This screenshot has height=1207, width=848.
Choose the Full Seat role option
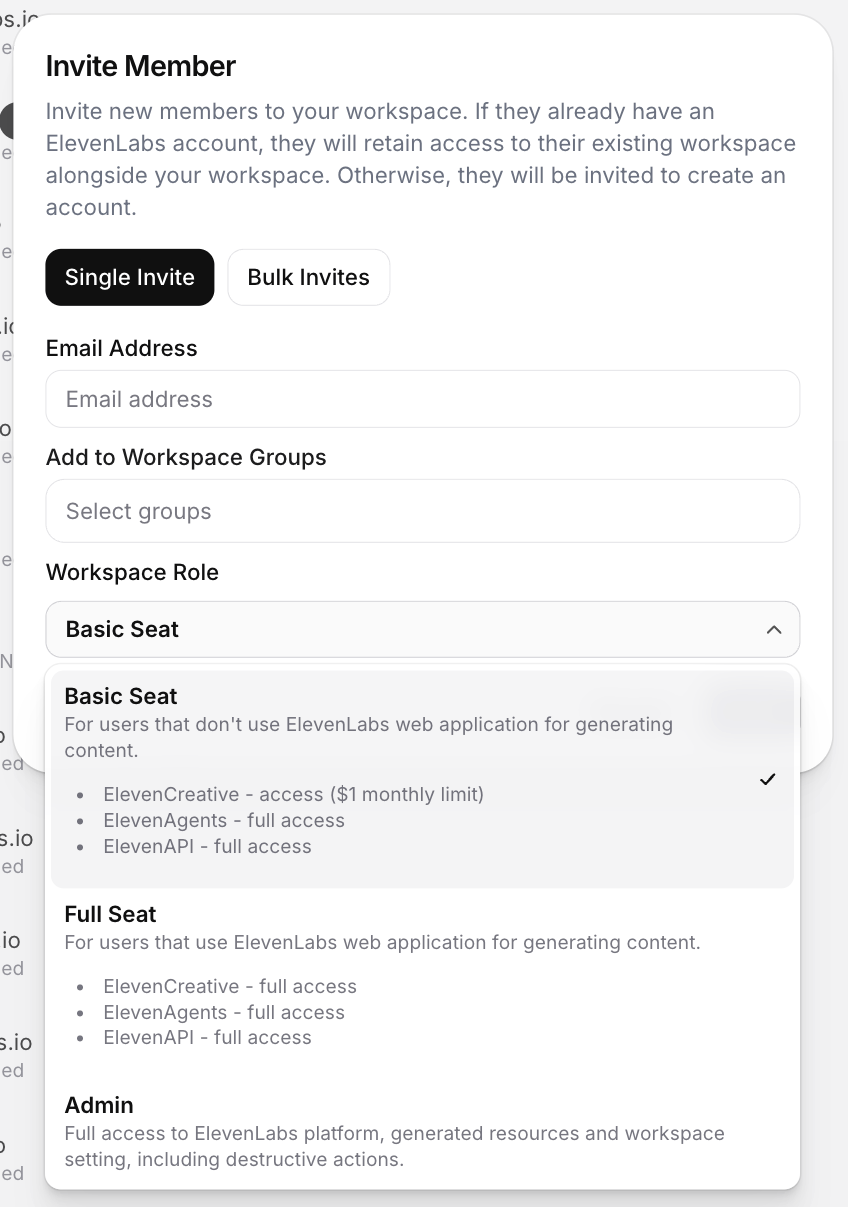(x=111, y=914)
